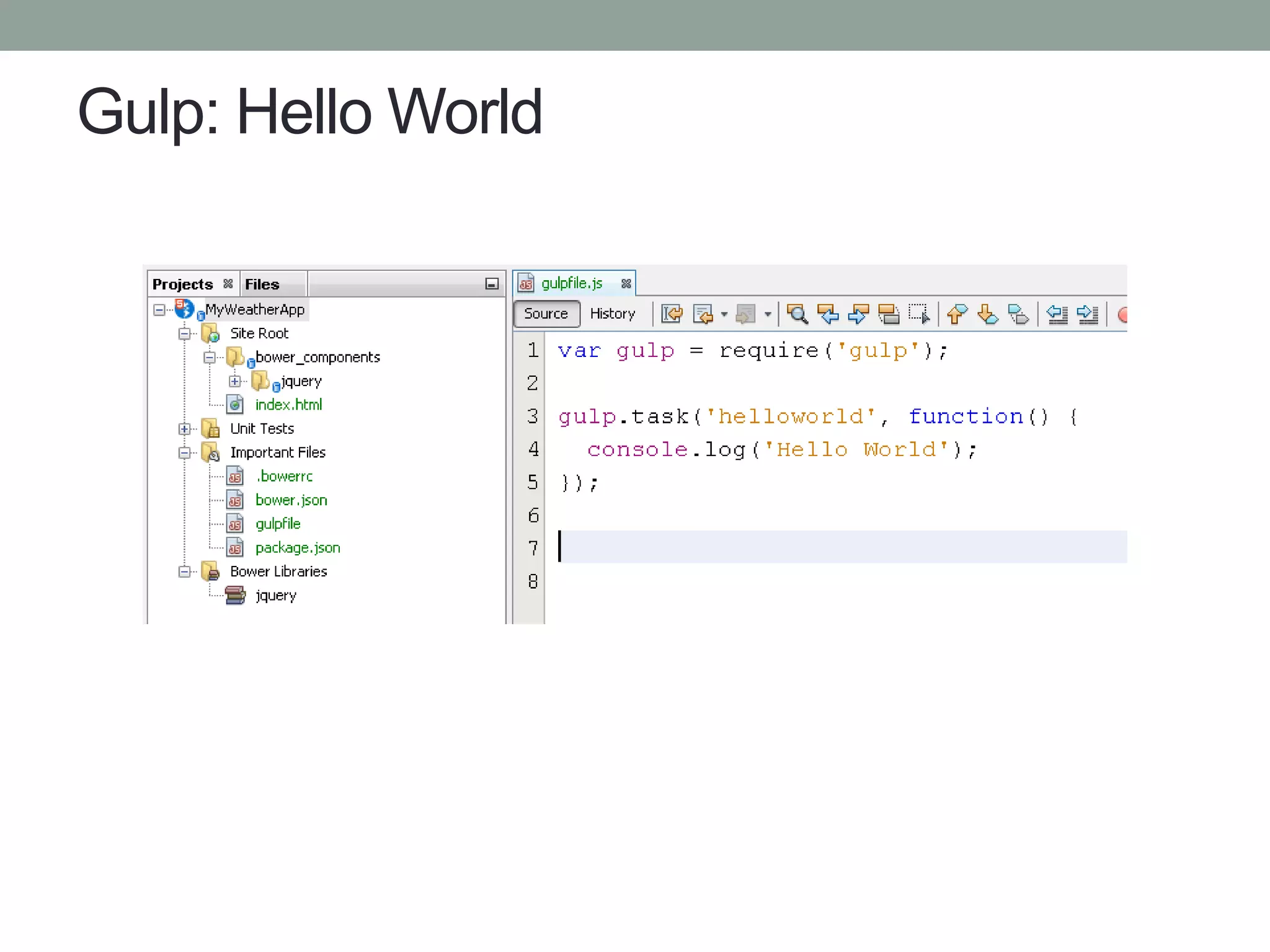
Task: Click the MyWeatherApp HTML5 project icon
Action: [185, 308]
